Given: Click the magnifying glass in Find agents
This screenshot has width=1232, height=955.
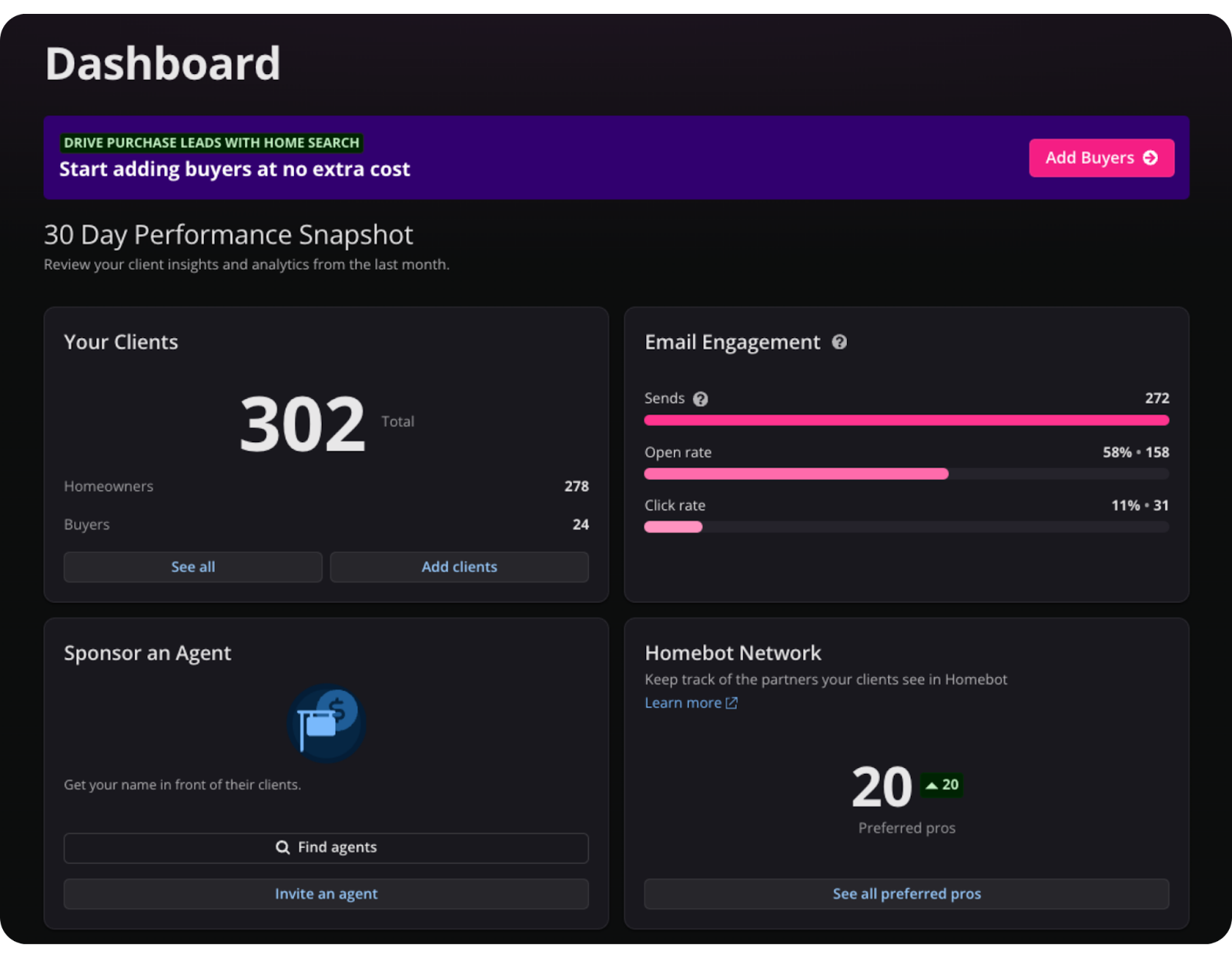Looking at the screenshot, I should pos(283,847).
